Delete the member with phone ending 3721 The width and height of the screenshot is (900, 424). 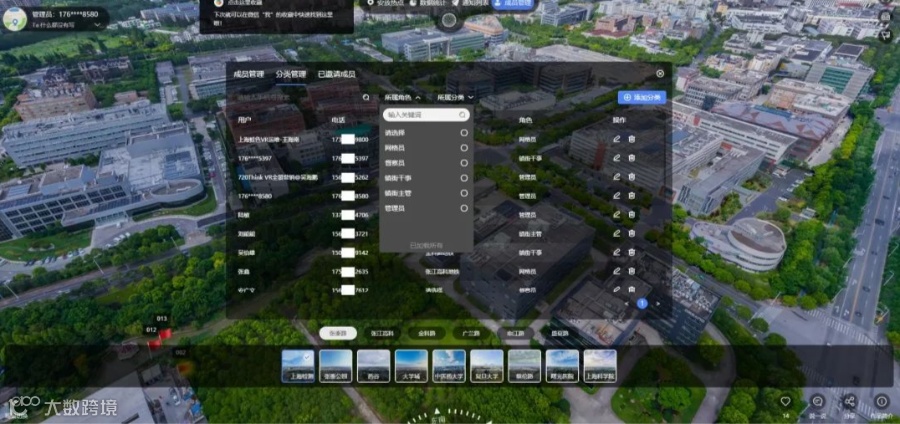[x=631, y=234]
